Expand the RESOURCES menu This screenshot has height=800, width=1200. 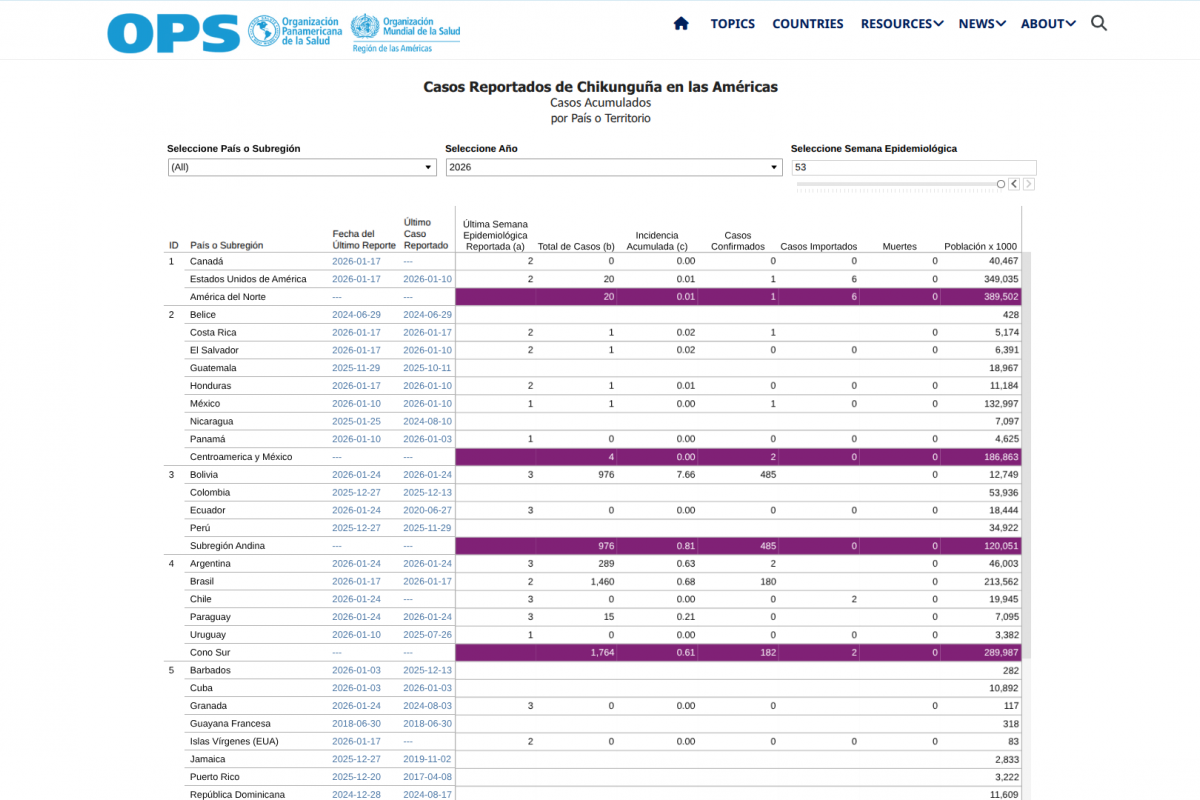[x=901, y=24]
